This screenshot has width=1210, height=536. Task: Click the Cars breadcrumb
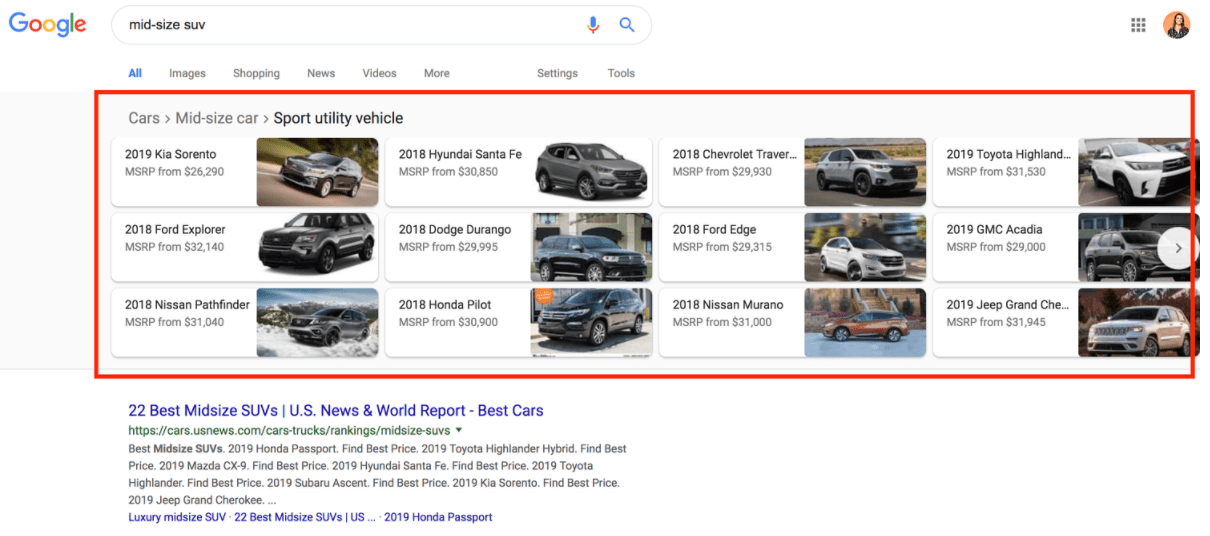point(144,118)
